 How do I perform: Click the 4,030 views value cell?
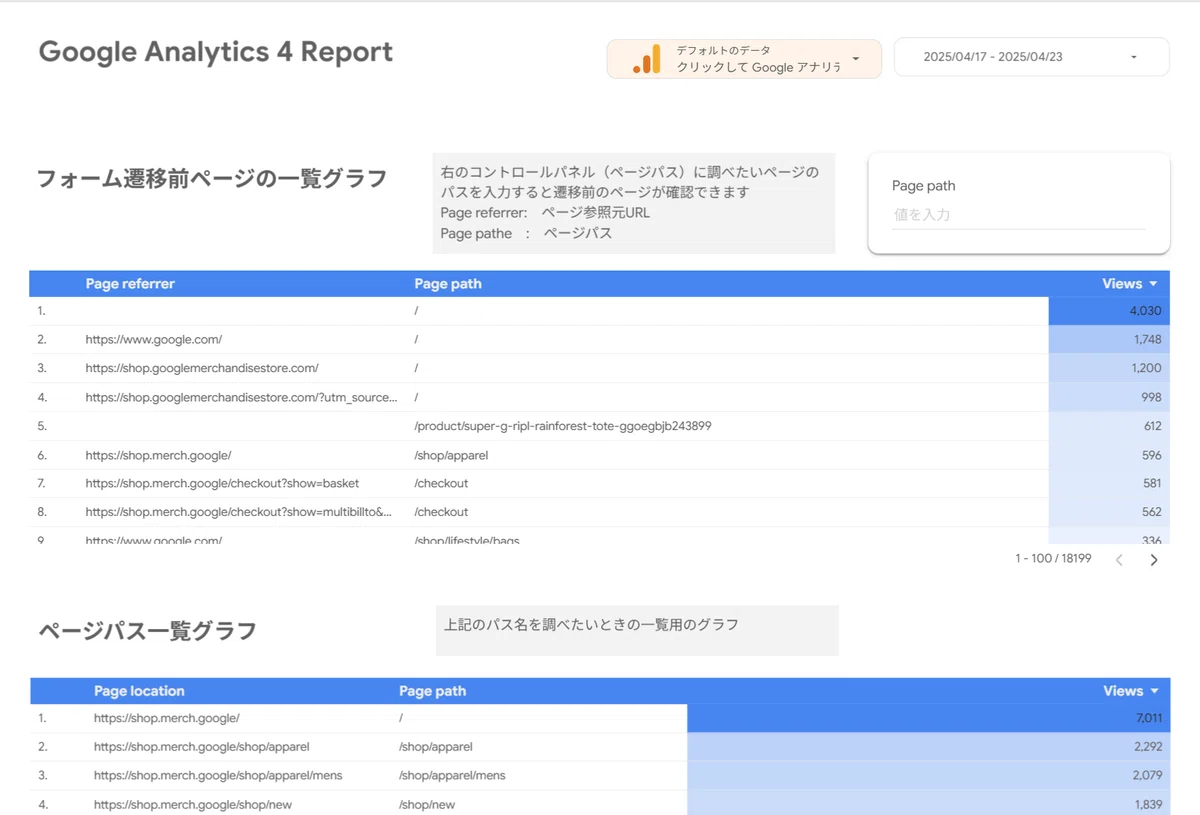click(x=1109, y=311)
